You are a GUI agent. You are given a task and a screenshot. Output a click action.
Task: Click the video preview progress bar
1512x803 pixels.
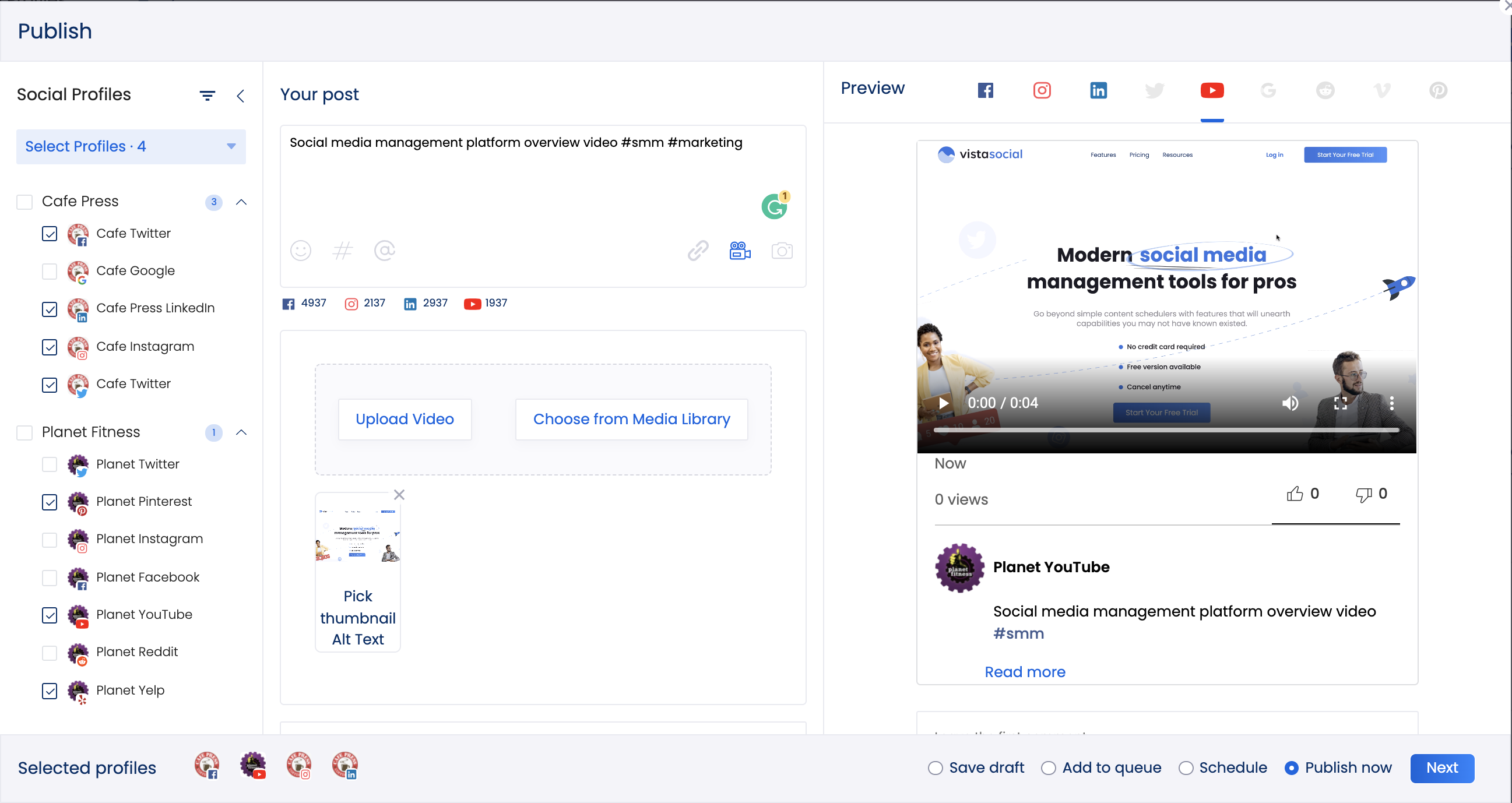(x=1166, y=430)
